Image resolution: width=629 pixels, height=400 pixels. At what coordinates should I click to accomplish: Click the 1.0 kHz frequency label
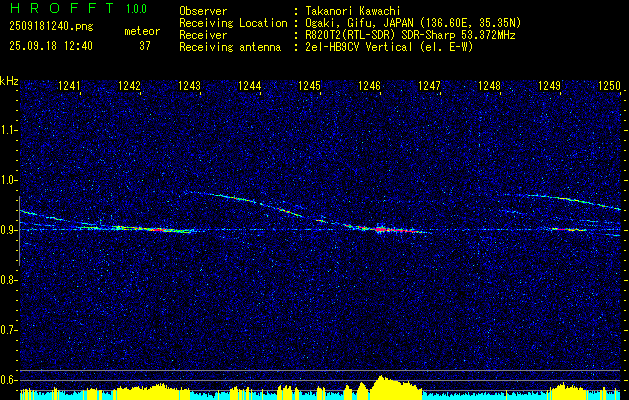9,180
